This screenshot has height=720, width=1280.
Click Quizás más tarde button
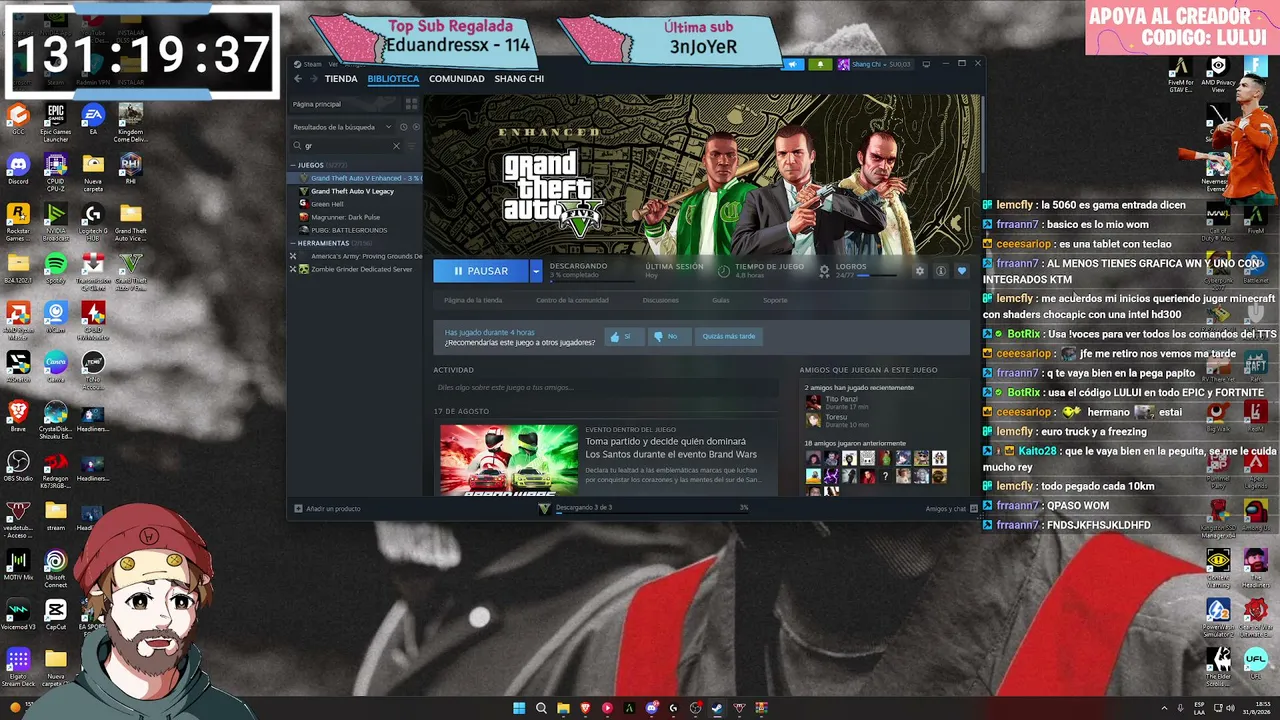(x=728, y=336)
